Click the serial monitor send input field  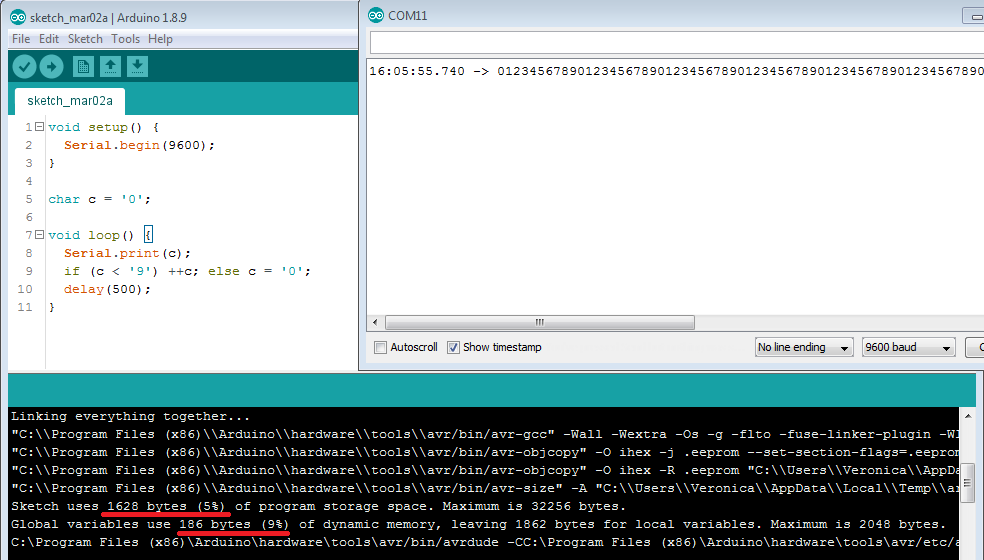(676, 43)
